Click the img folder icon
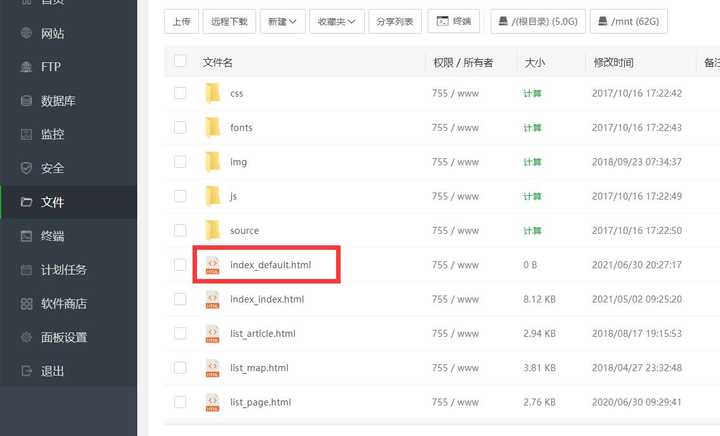 click(x=213, y=162)
